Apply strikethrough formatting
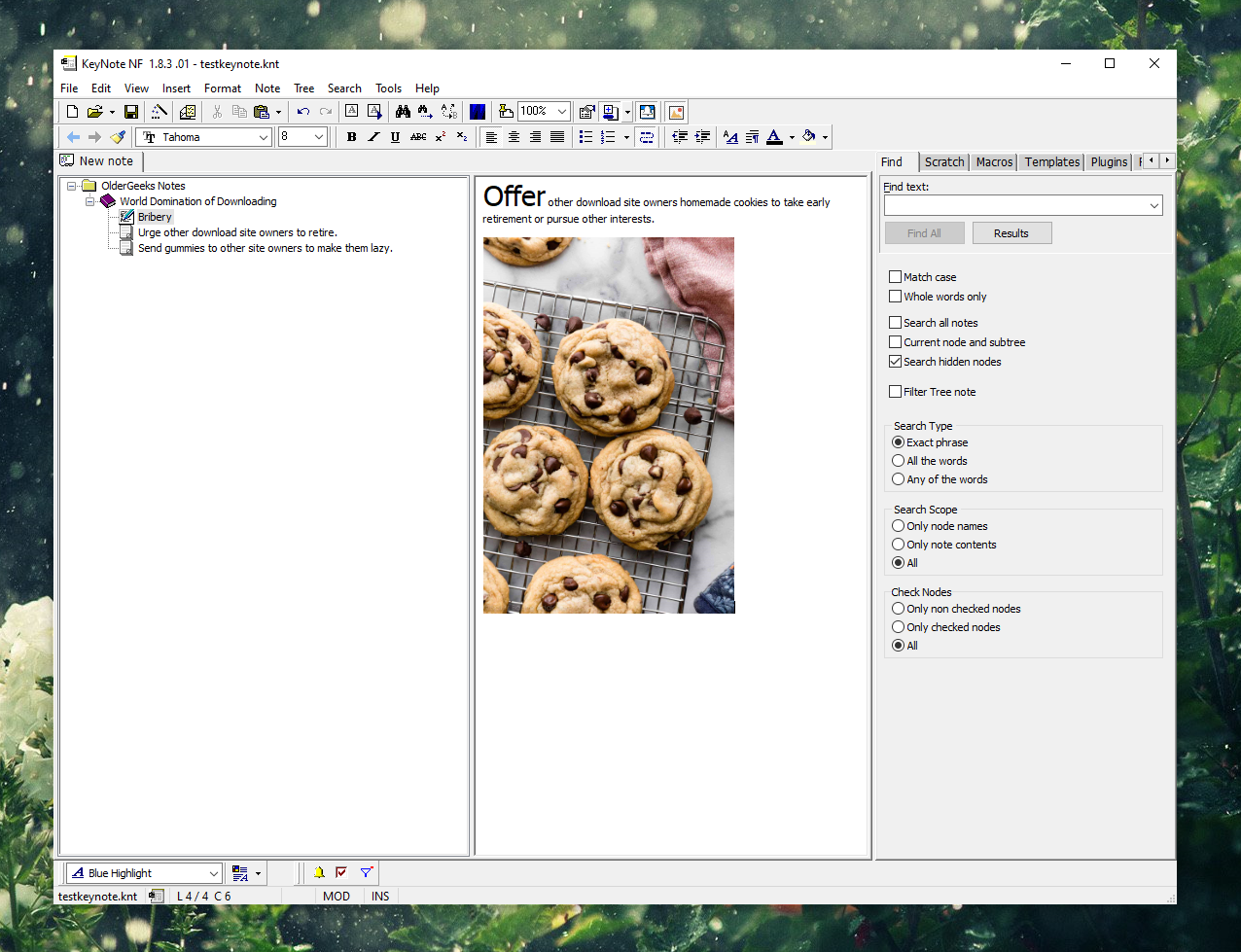This screenshot has height=952, width=1241. pyautogui.click(x=418, y=137)
